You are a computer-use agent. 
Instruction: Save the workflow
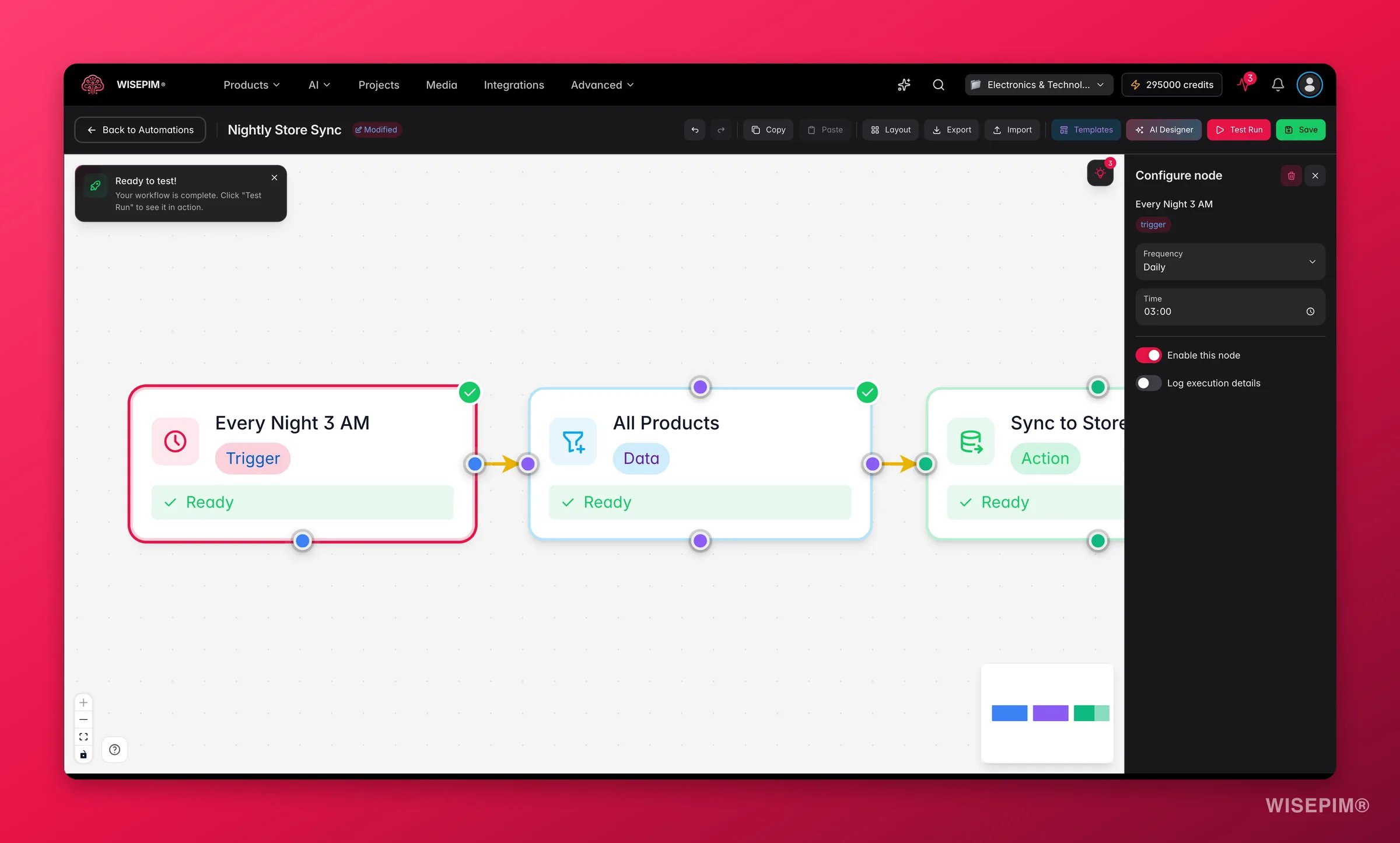[x=1301, y=130]
